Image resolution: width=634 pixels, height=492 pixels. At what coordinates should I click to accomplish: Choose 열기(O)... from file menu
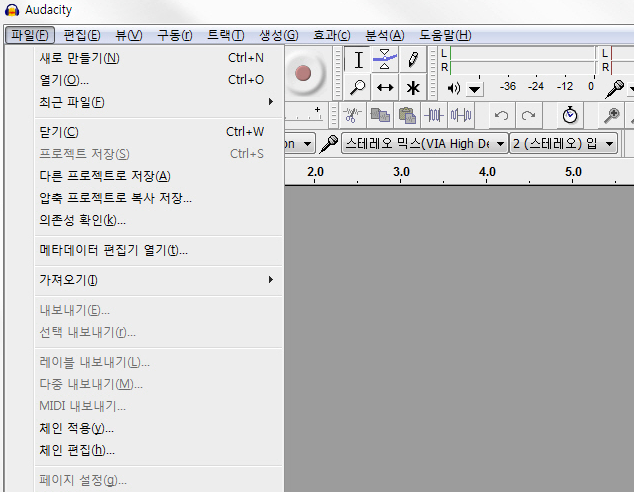click(x=158, y=80)
